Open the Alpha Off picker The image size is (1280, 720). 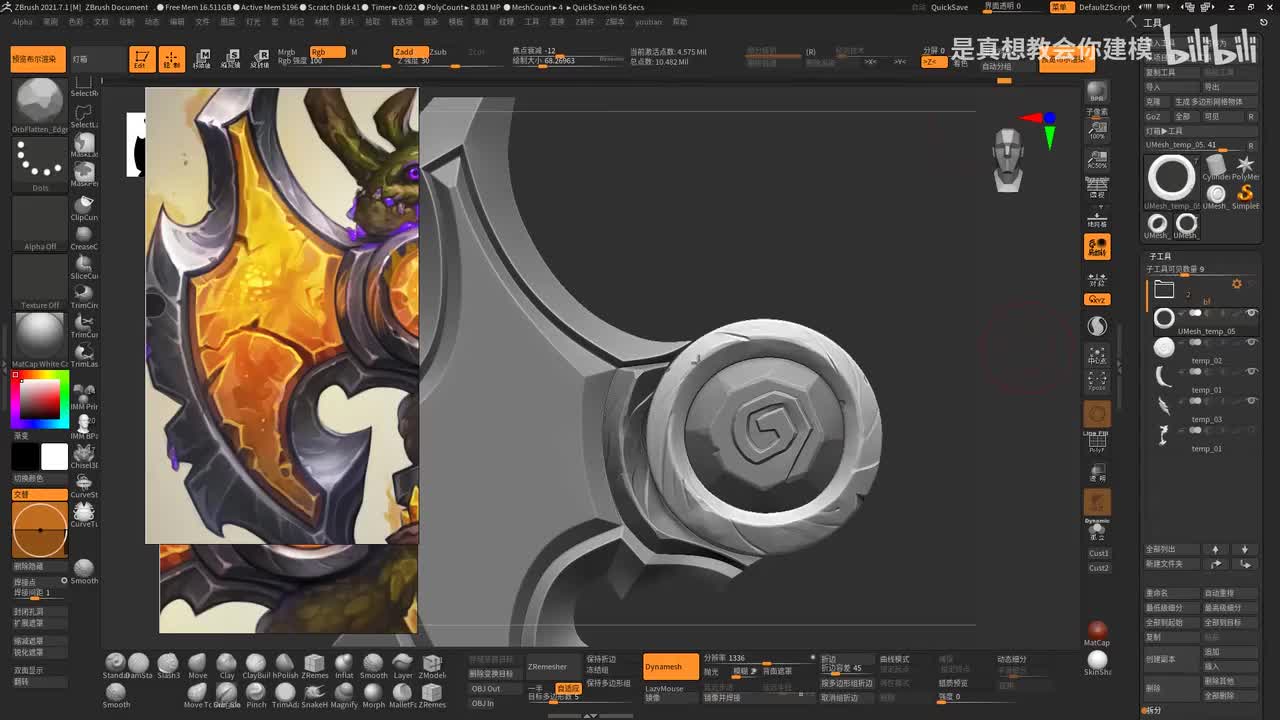(x=40, y=222)
